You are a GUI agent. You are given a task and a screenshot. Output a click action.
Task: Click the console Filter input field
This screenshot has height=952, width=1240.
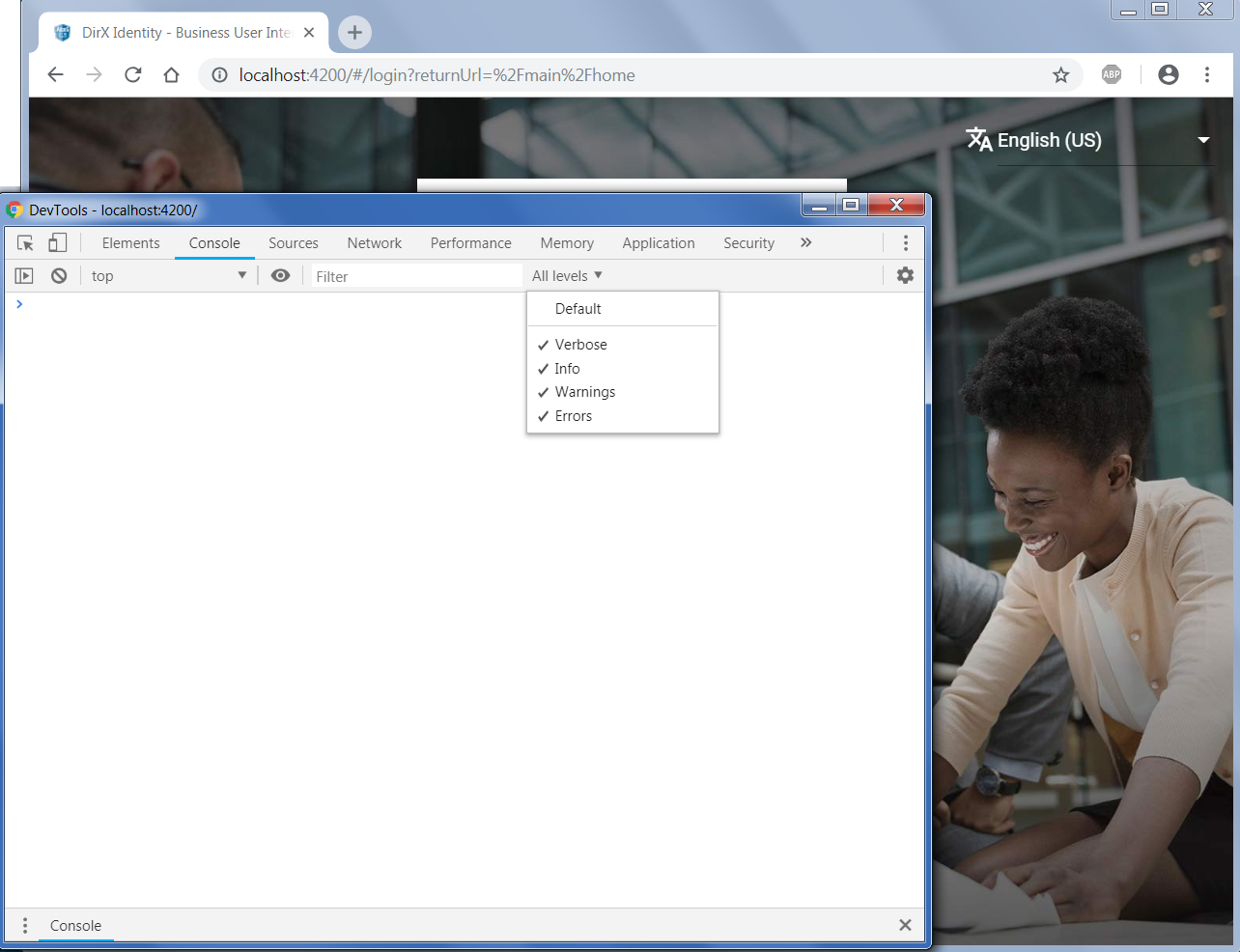pos(415,276)
